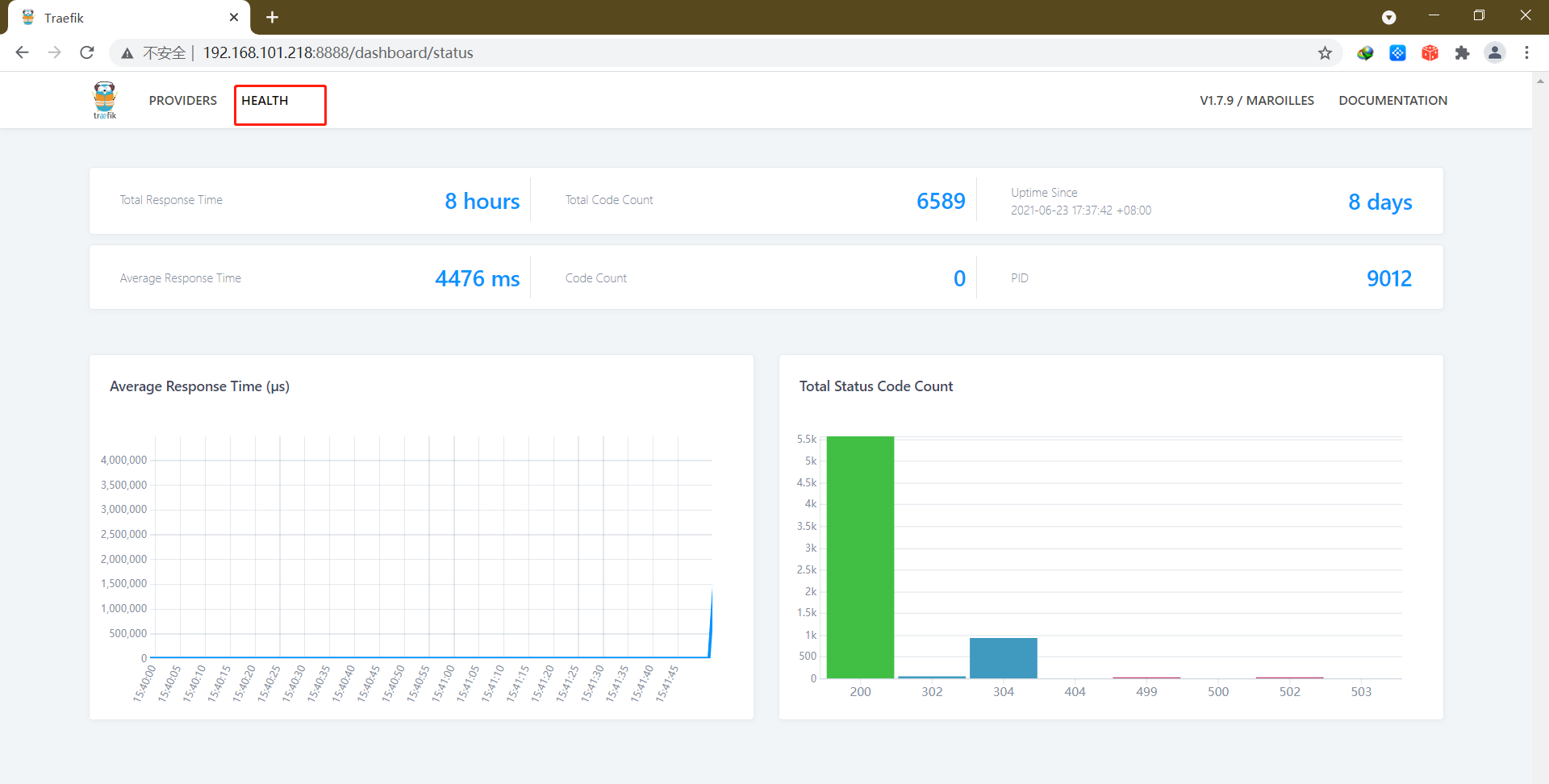1549x784 pixels.
Task: Expand the tab search dropdown arrow
Action: pos(1388,18)
